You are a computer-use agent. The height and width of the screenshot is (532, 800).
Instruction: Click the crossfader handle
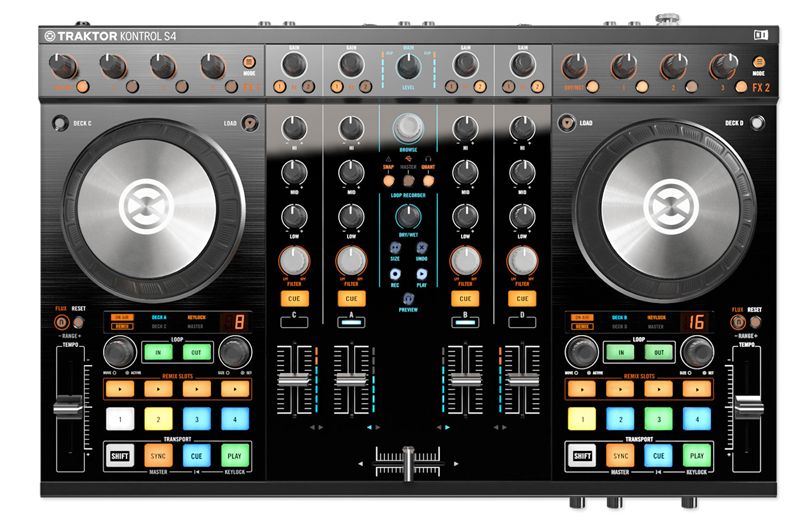(408, 464)
